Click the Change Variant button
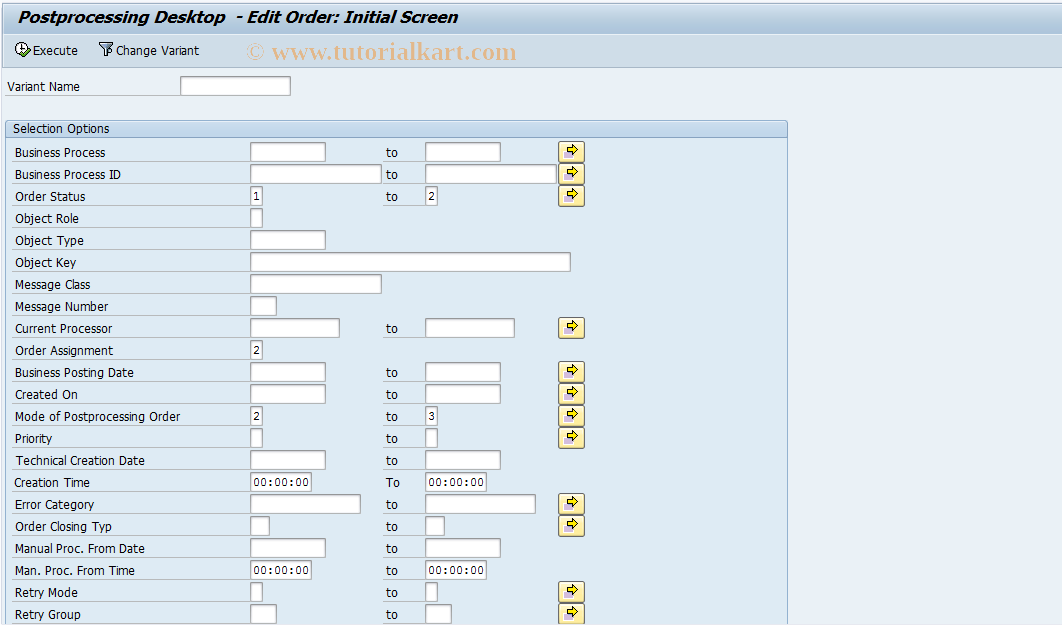 point(148,50)
